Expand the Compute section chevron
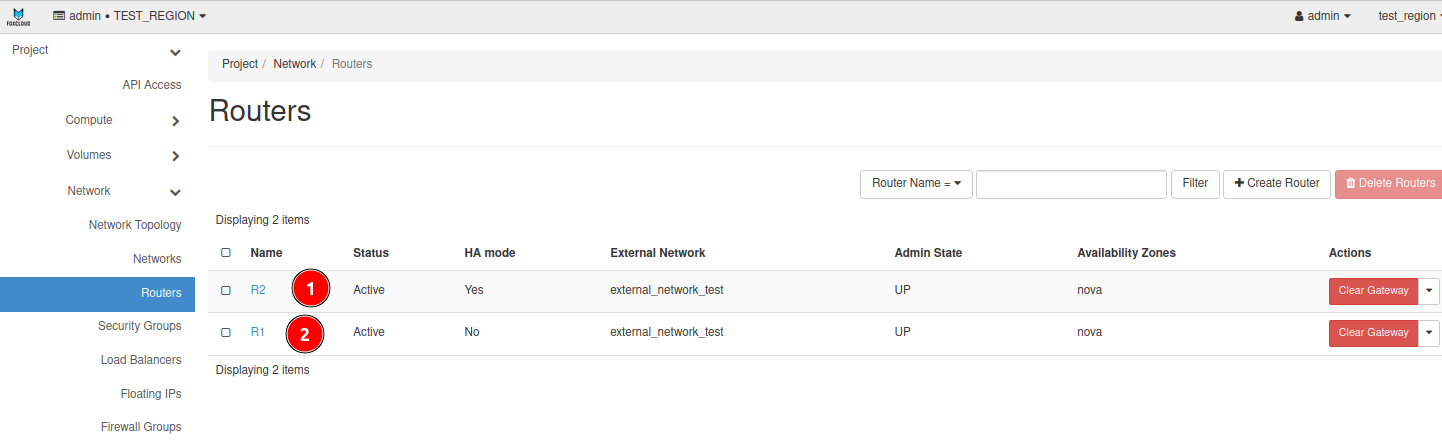Viewport: 1442px width, 440px height. (x=176, y=121)
